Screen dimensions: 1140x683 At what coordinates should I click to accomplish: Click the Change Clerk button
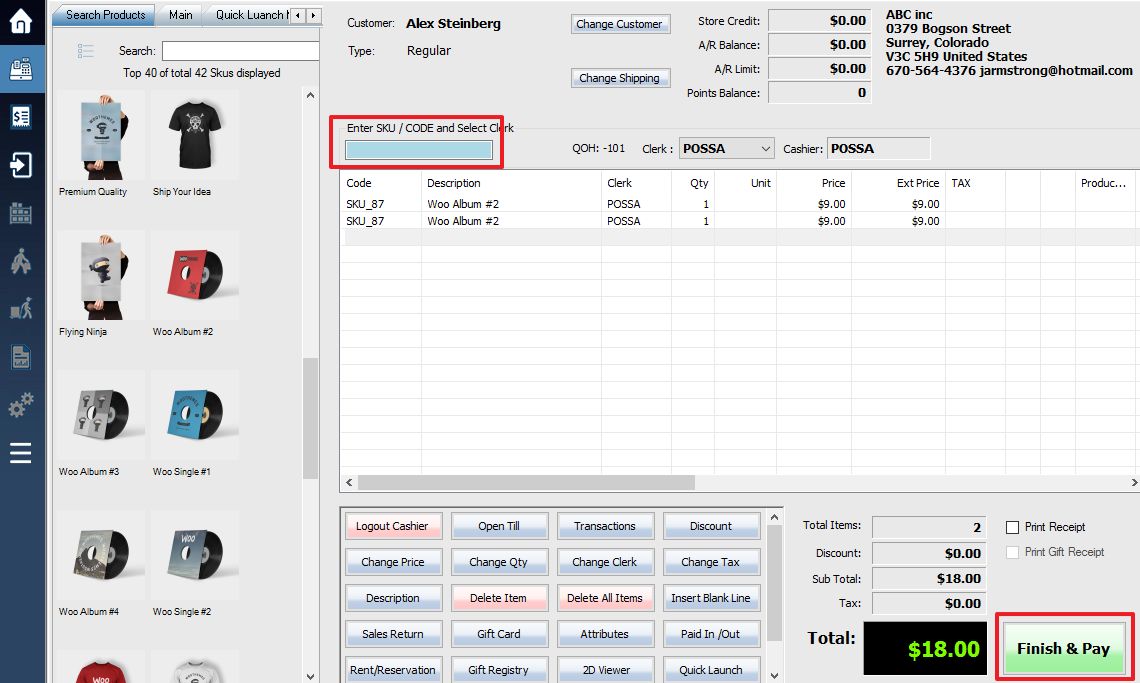[x=605, y=562]
